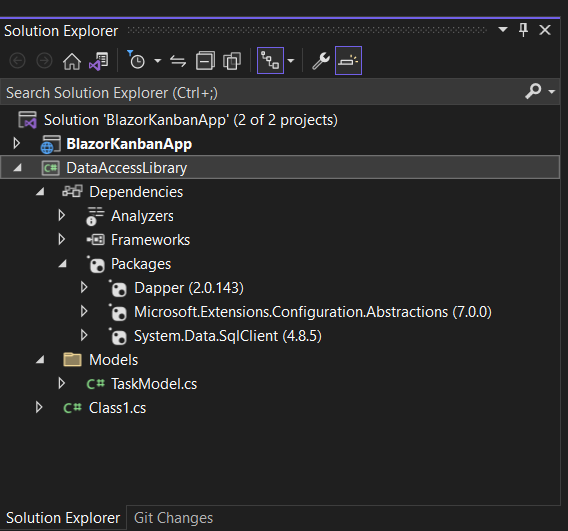Expand the Frameworks node
Image resolution: width=568 pixels, height=531 pixels.
tap(62, 239)
